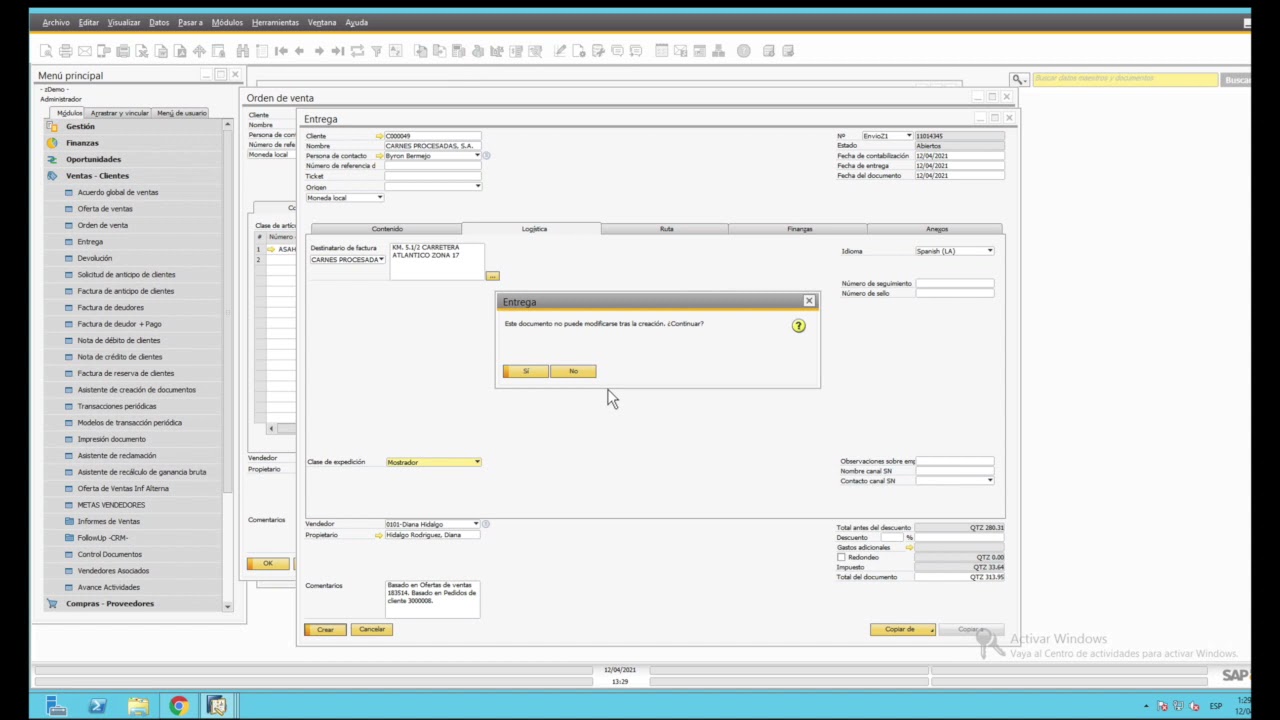Open Clase de expedición Mostrador dropdown

[477, 462]
